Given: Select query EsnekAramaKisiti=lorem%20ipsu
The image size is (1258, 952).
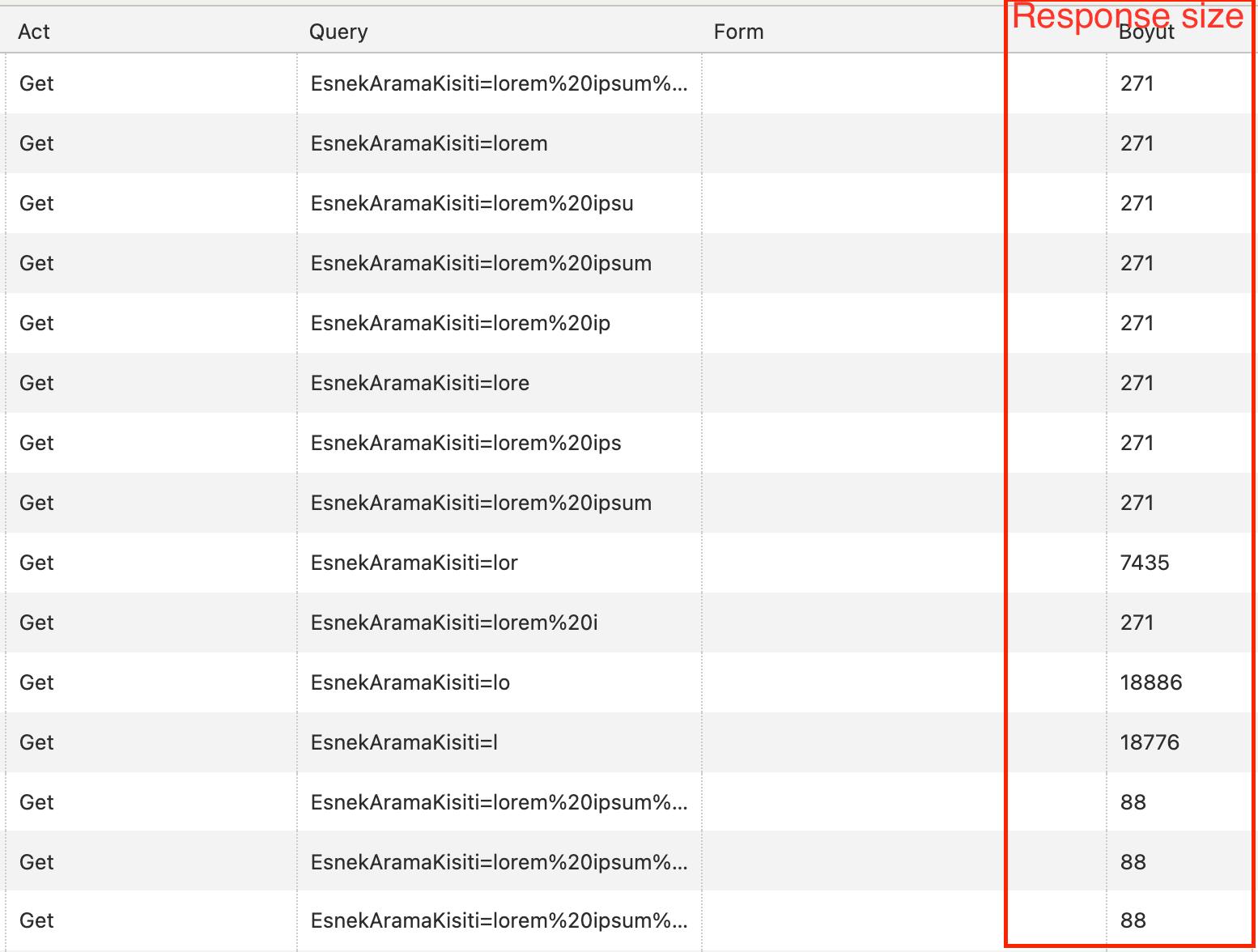Looking at the screenshot, I should click(x=472, y=203).
